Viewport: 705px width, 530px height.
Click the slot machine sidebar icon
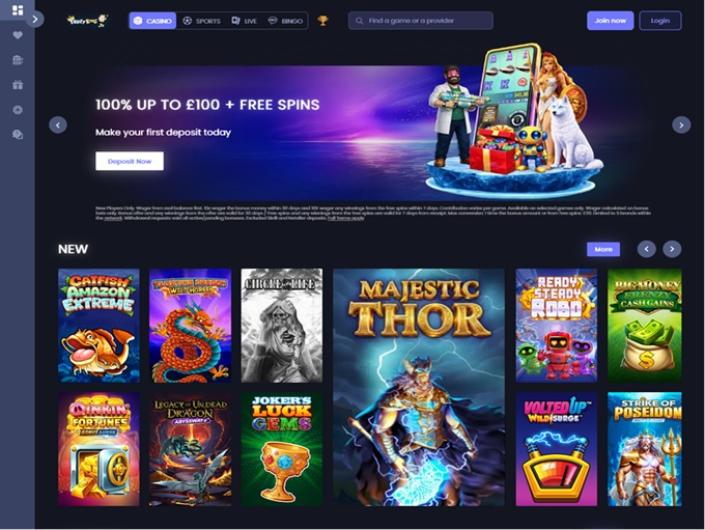coord(18,60)
